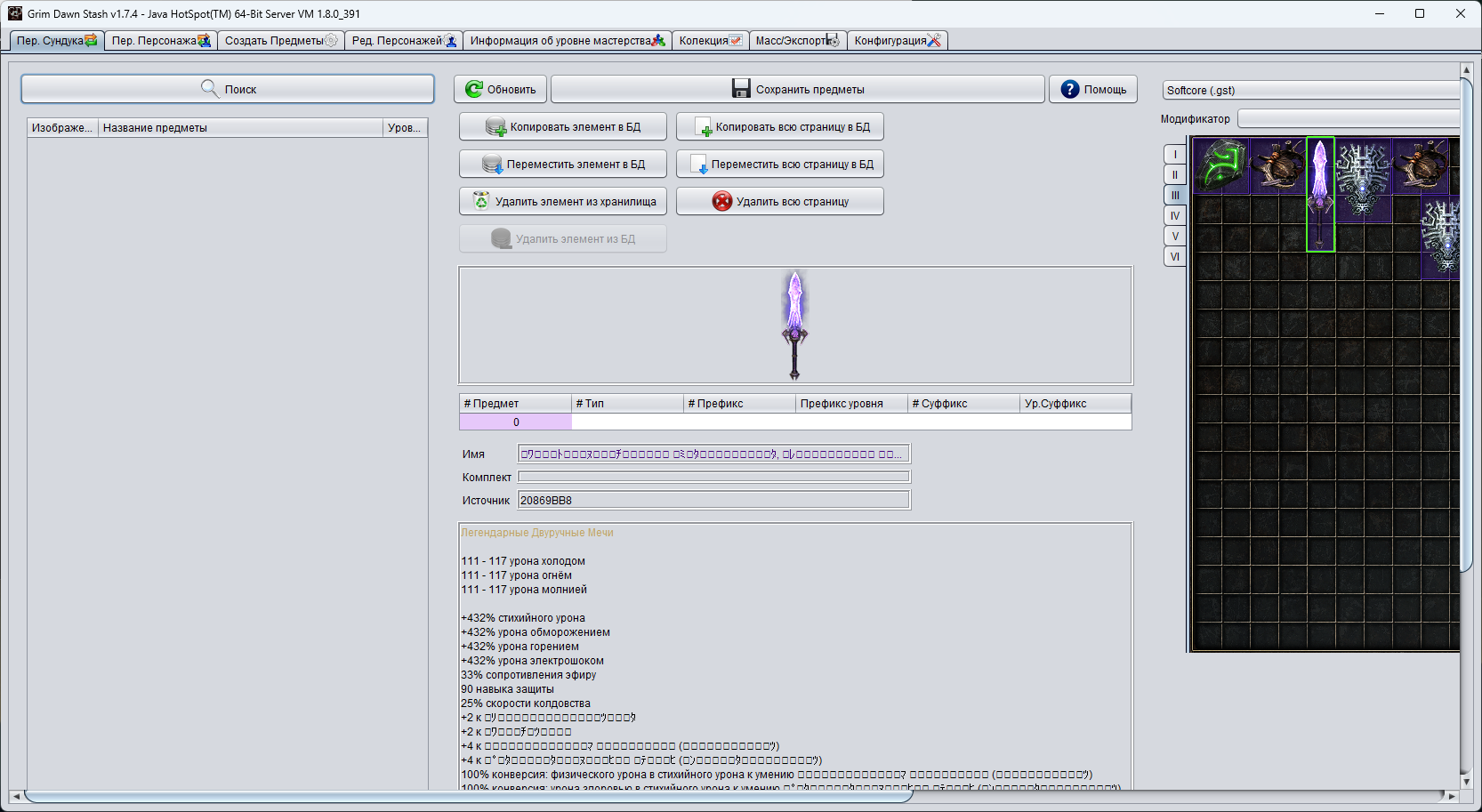
Task: Expand the Модификатор combo box
Action: pyautogui.click(x=1349, y=119)
